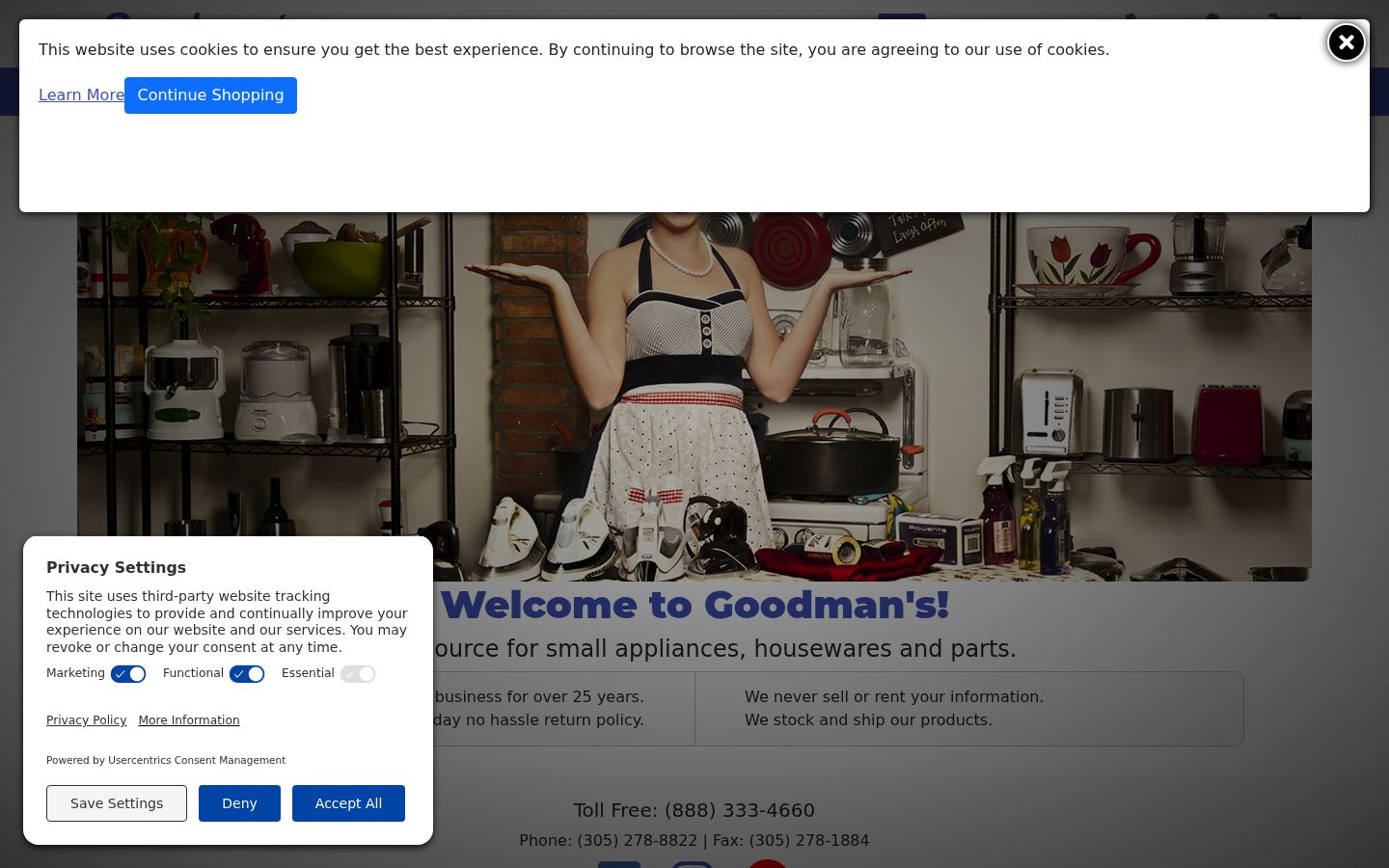The width and height of the screenshot is (1389, 868).
Task: Click the Essential consent switch
Action: [358, 674]
